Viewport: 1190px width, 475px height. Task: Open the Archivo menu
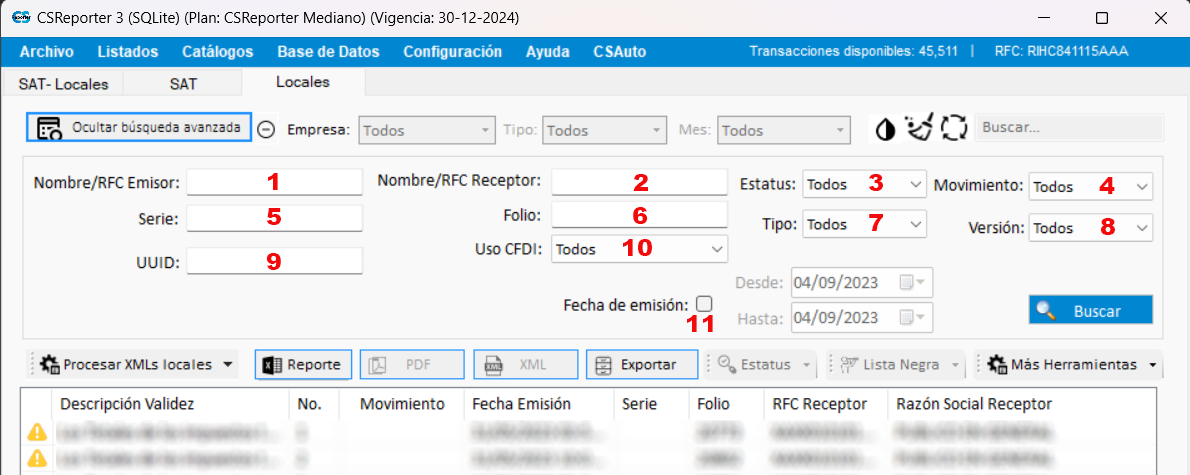[x=47, y=52]
